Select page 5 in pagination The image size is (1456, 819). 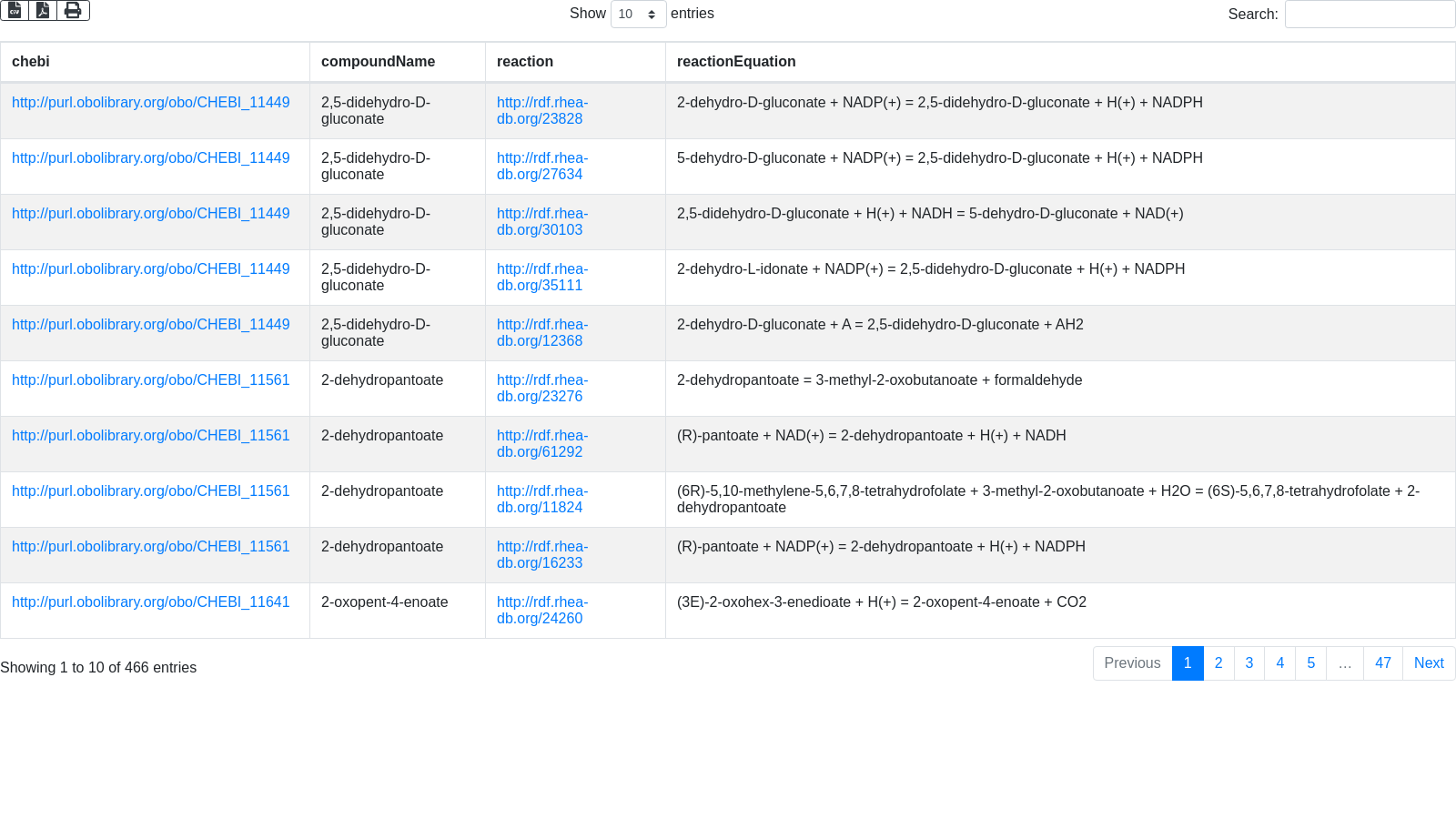1310,663
